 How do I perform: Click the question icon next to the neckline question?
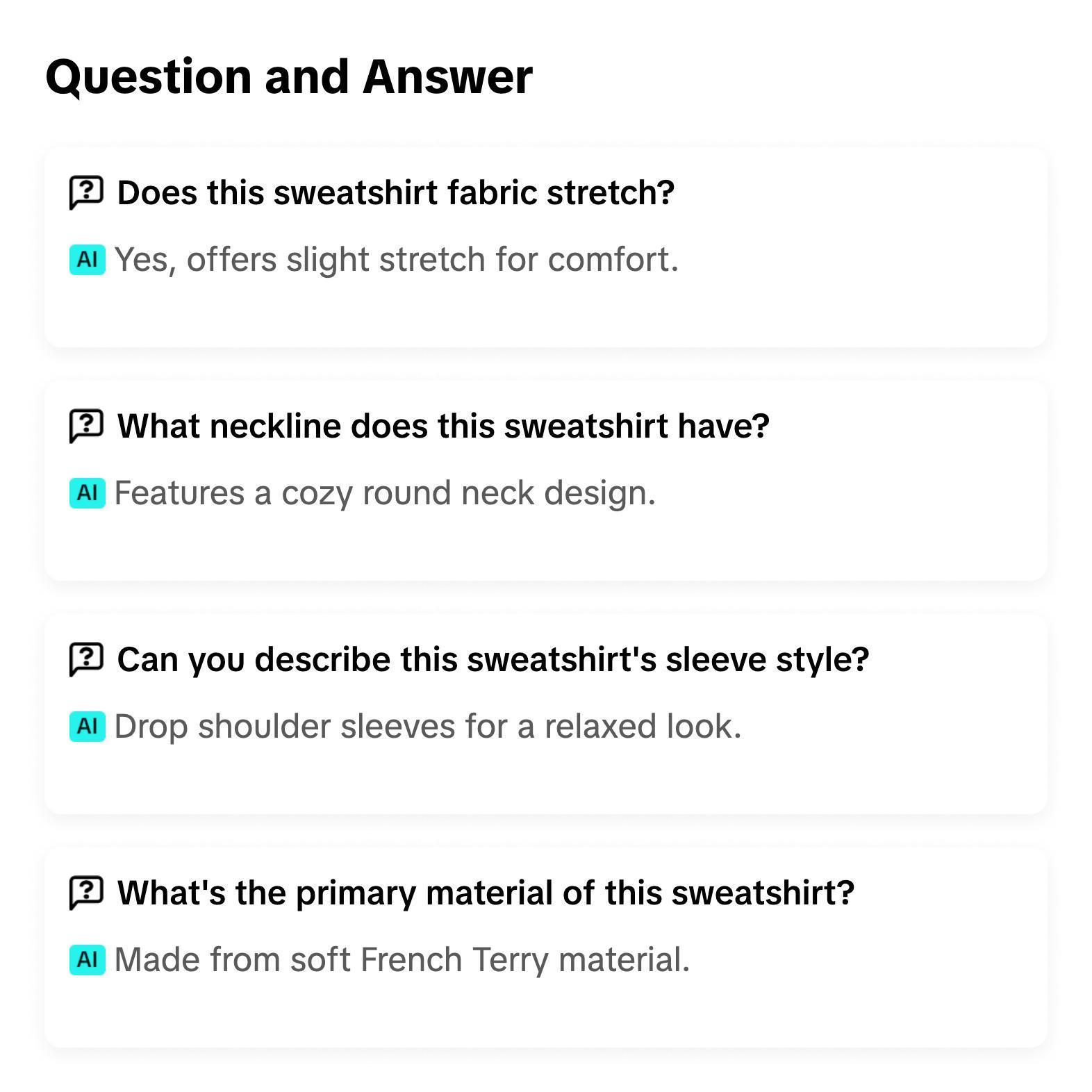(86, 426)
